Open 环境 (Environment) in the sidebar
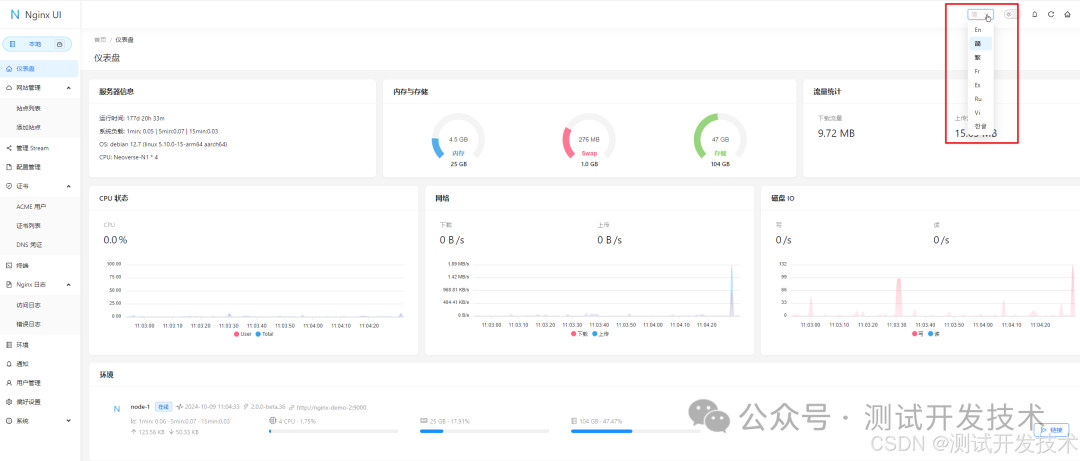This screenshot has height=461, width=1080. click(x=23, y=344)
